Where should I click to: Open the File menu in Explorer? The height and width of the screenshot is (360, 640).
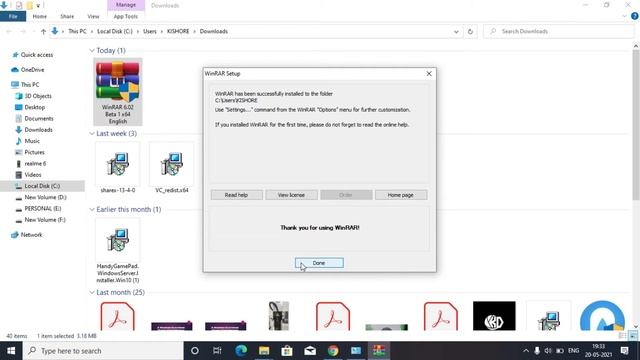[x=13, y=16]
